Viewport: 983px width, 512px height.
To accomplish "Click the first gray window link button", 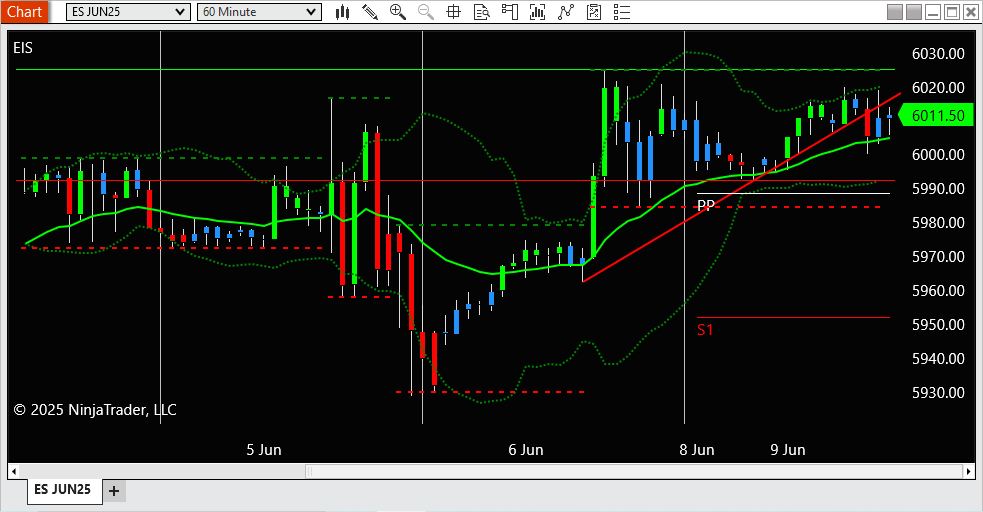I will click(x=895, y=12).
